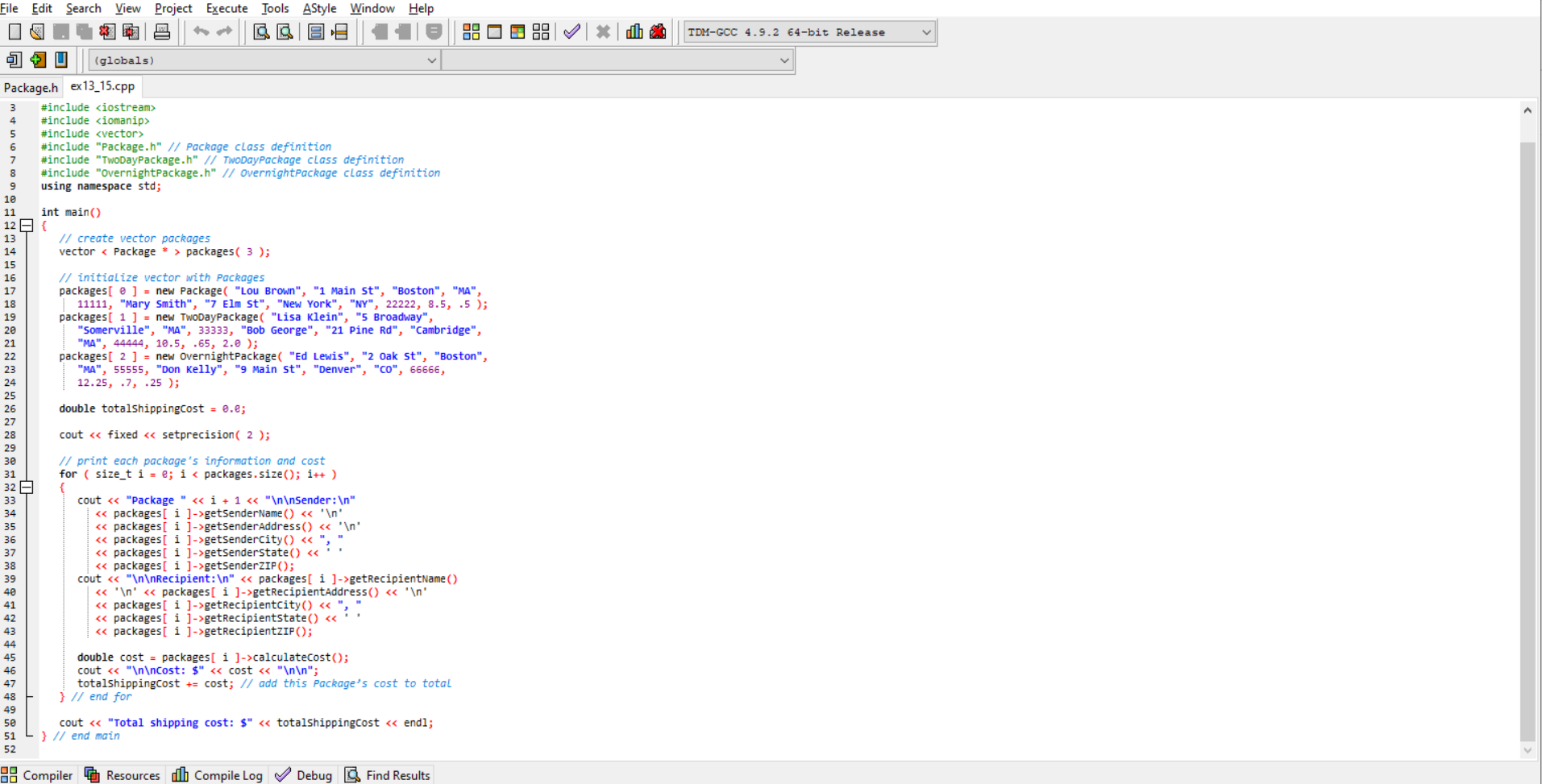Open the Replace dialog
Screen dimensions: 1542x784
tap(285, 31)
